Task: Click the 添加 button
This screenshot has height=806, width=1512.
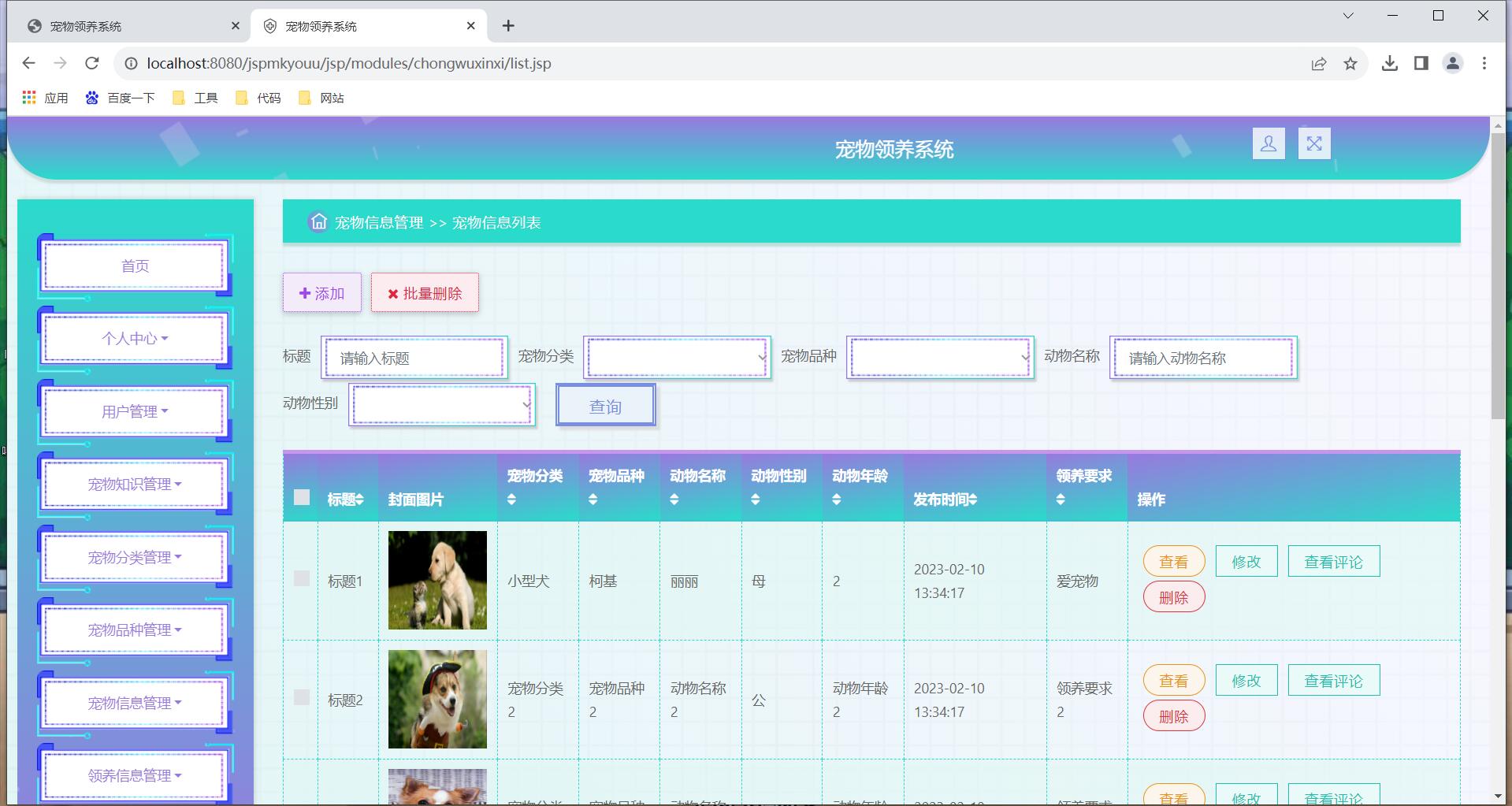Action: tap(322, 293)
